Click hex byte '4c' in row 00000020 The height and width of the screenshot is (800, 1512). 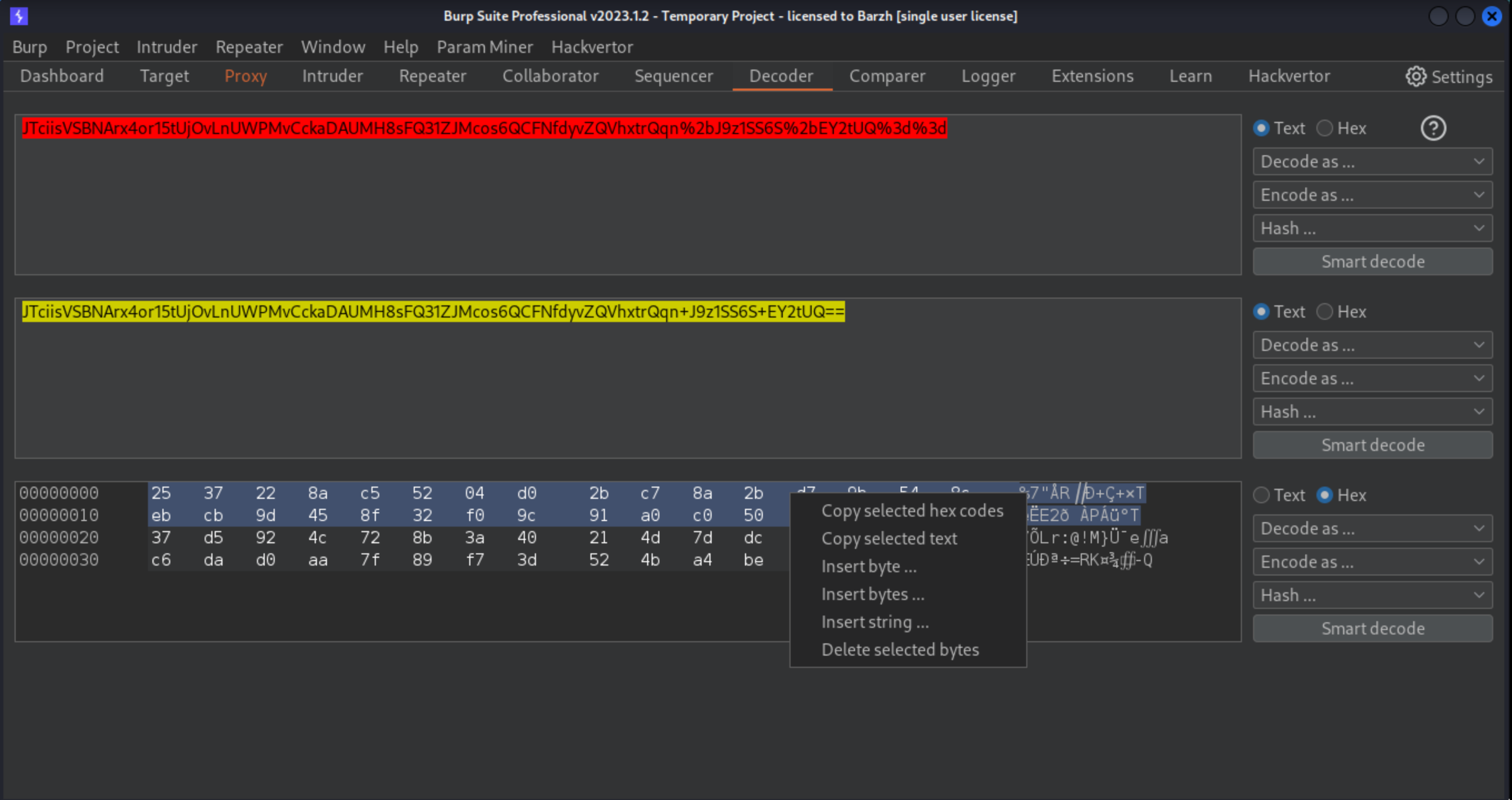pos(318,537)
